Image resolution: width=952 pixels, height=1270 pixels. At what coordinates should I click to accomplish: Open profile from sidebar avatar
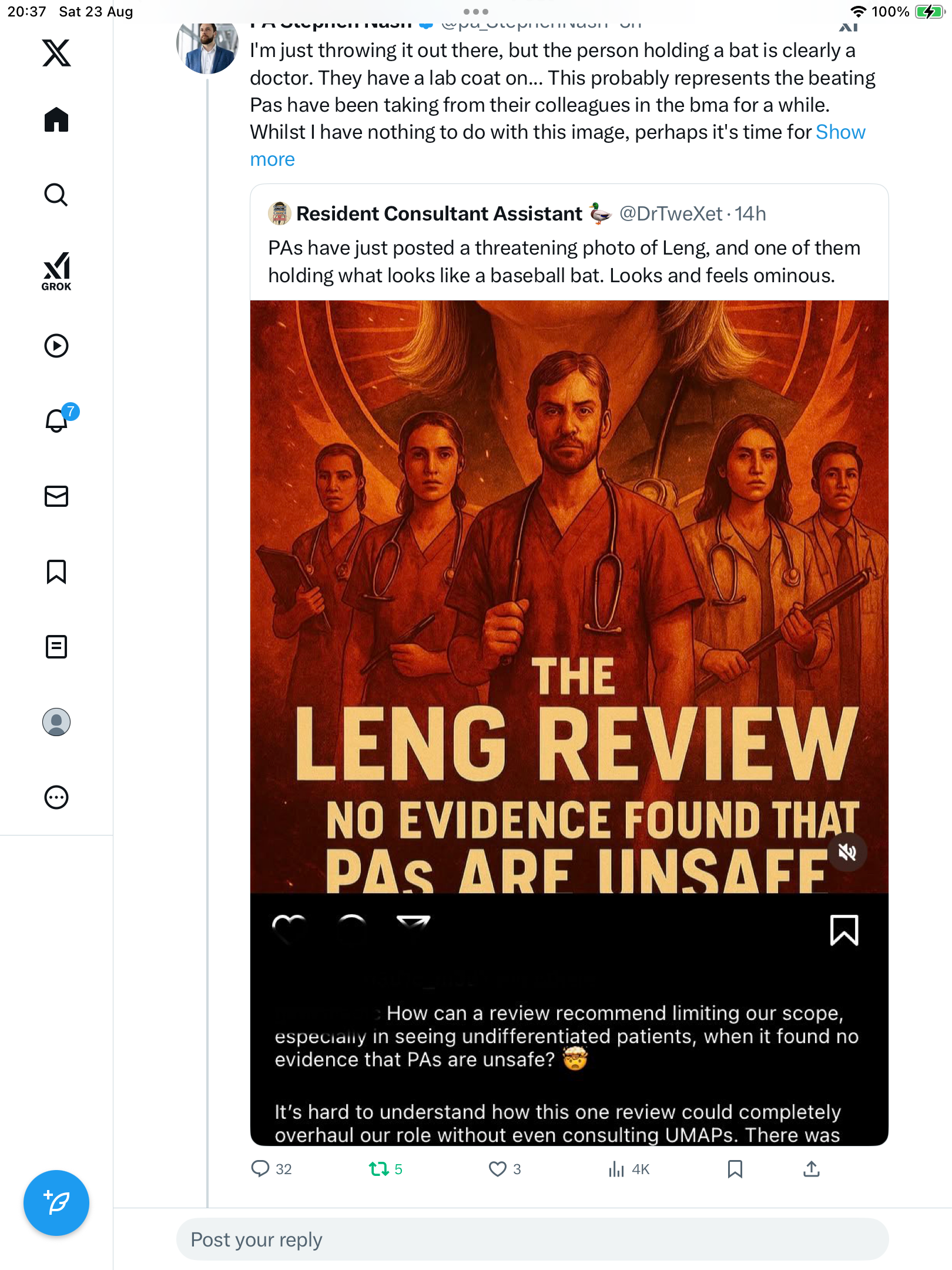pos(56,722)
